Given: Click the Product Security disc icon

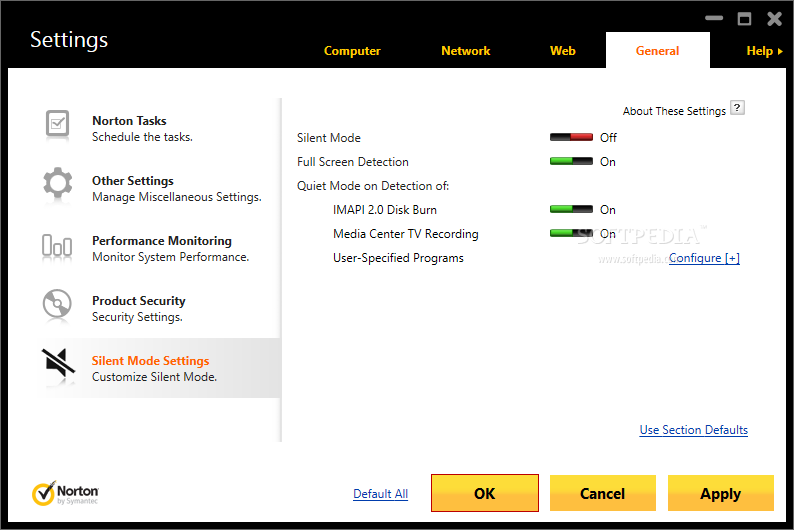Looking at the screenshot, I should coord(57,304).
